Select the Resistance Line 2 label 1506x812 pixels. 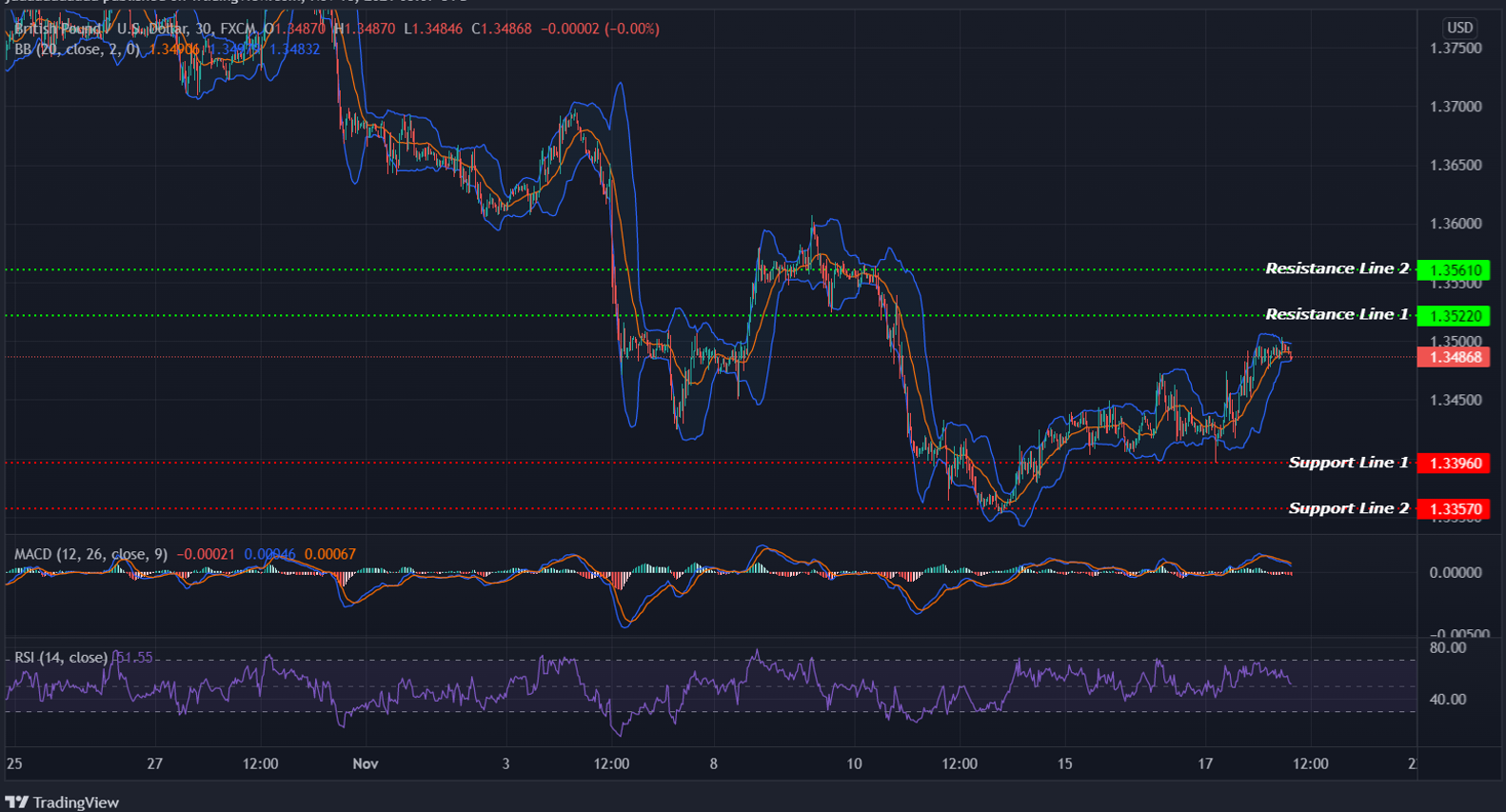tap(1337, 268)
